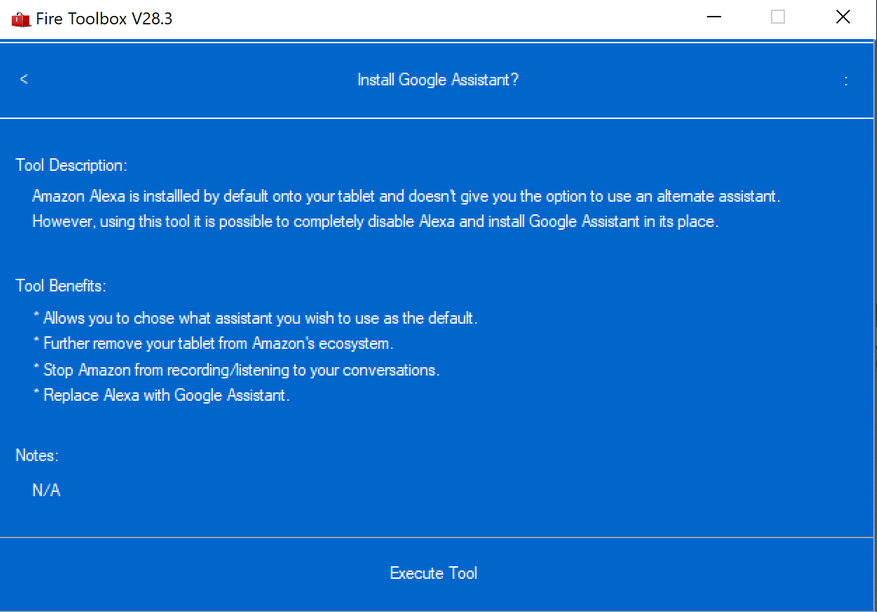Select the Notes label
877x612 pixels.
(37, 455)
